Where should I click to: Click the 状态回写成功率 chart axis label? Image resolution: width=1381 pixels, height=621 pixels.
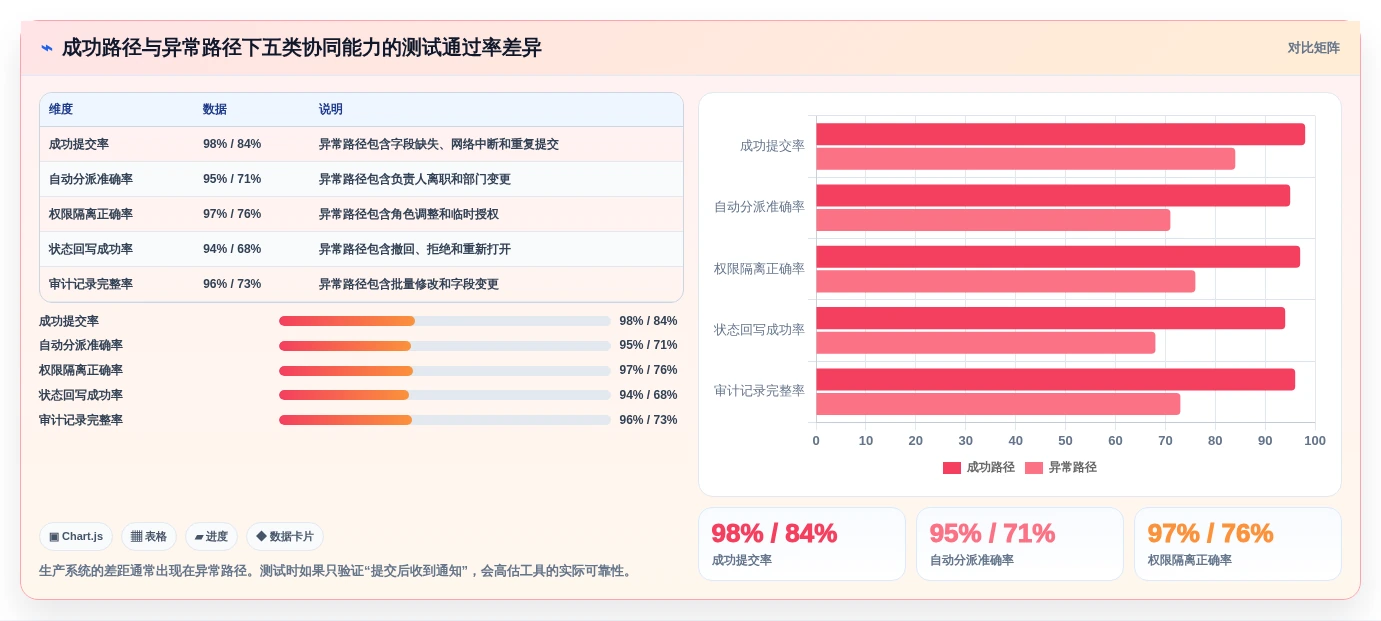(x=759, y=330)
